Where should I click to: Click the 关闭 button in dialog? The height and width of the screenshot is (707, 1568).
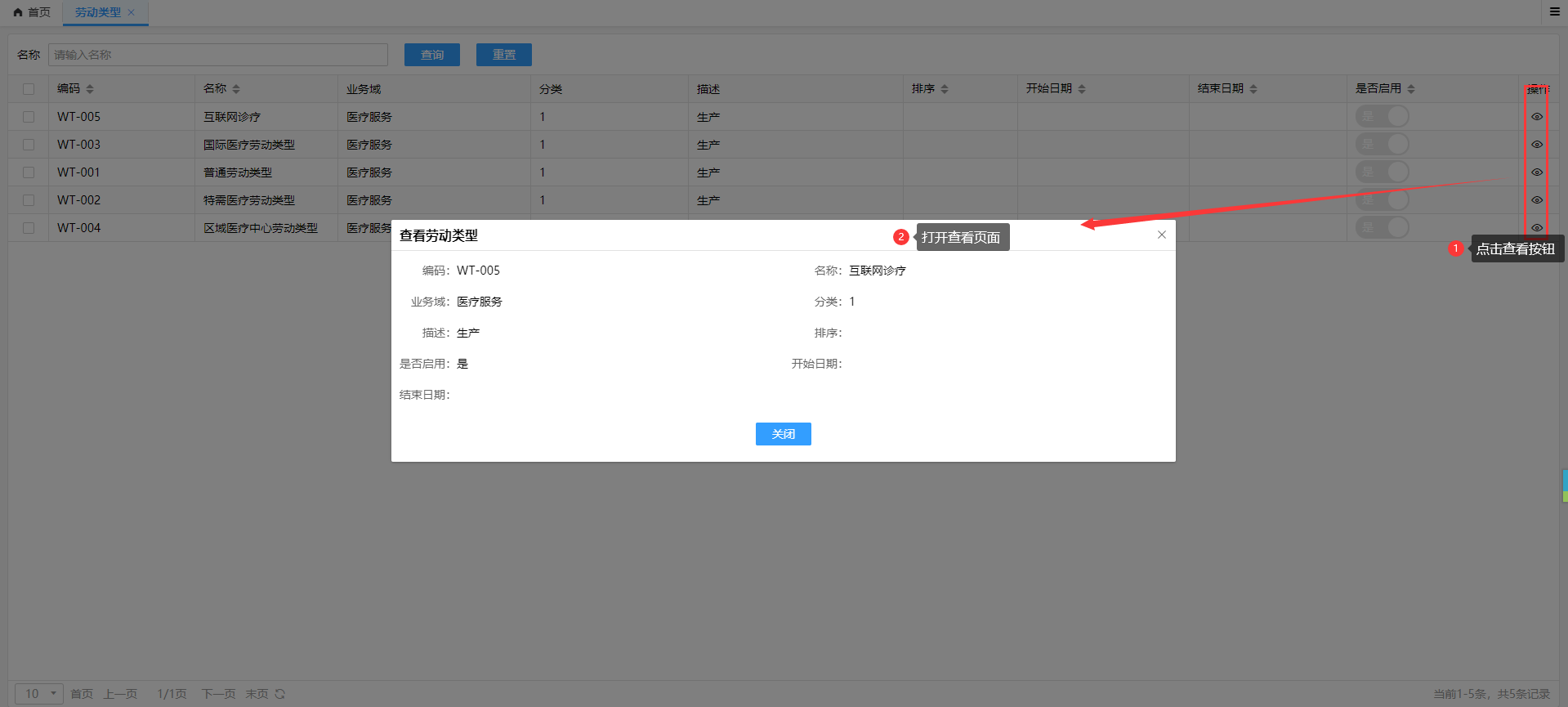coord(783,434)
